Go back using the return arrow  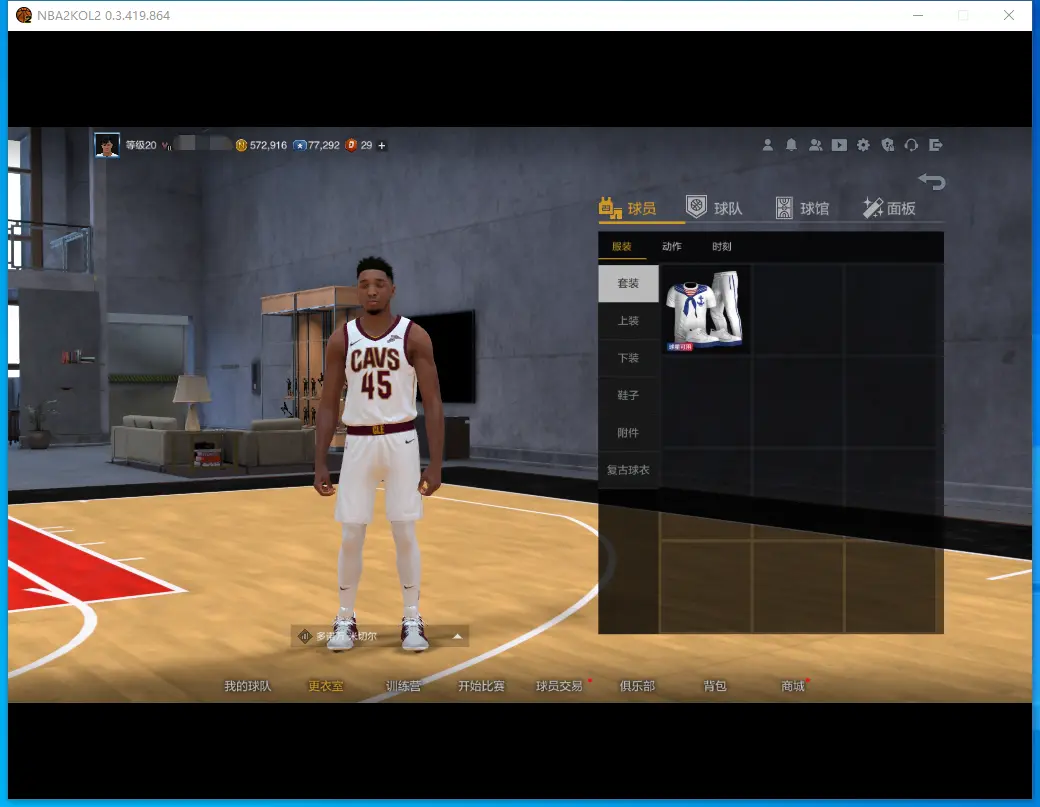click(932, 181)
